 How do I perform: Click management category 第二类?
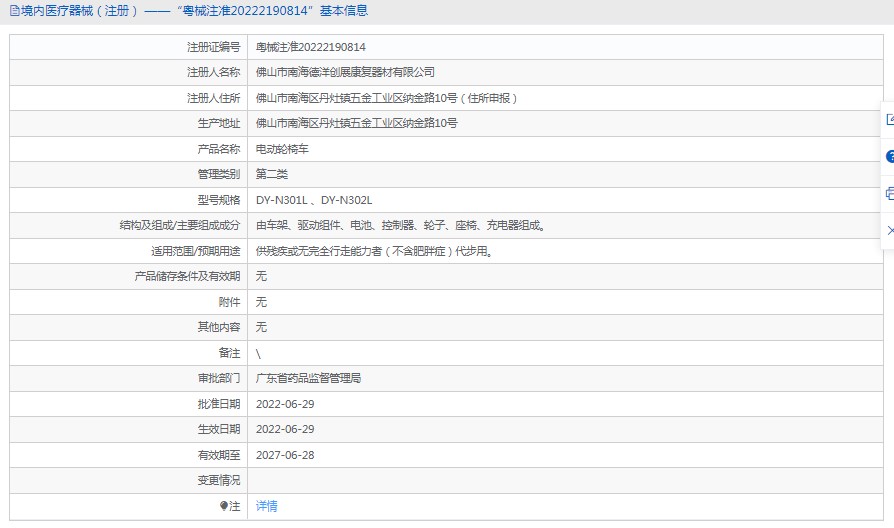[271, 174]
